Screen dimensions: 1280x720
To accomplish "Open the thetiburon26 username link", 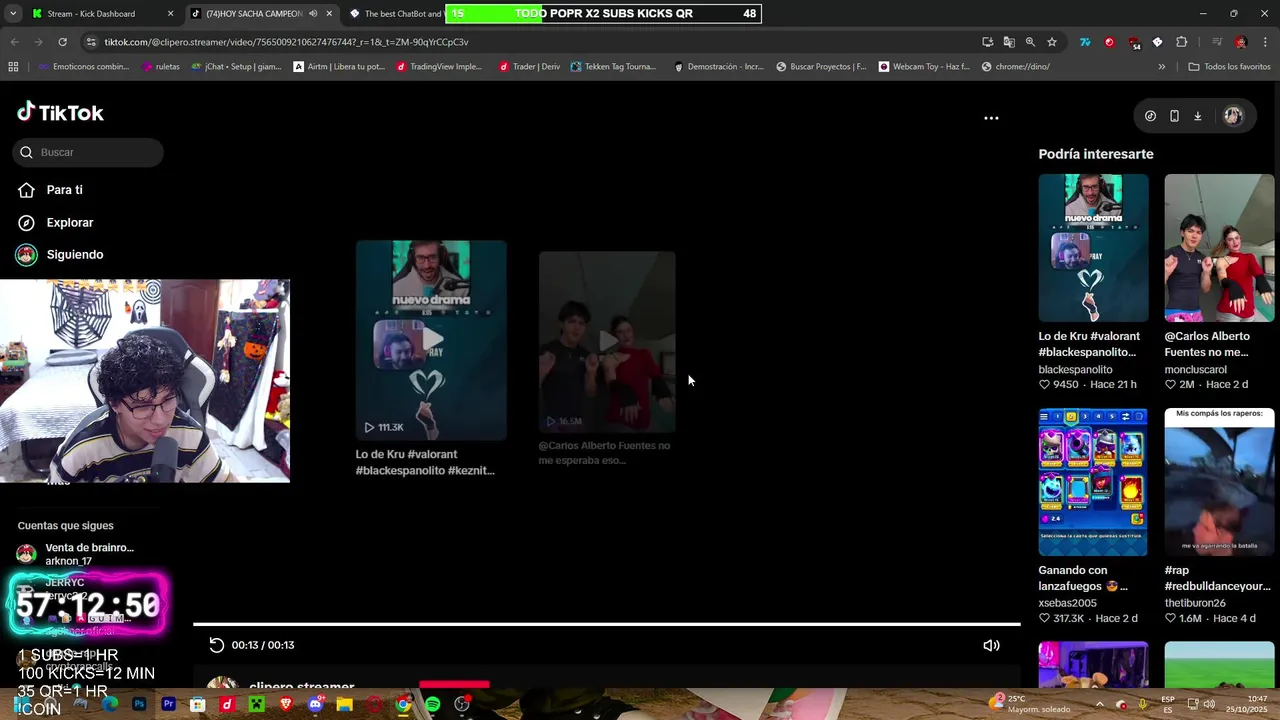I will pos(1195,603).
